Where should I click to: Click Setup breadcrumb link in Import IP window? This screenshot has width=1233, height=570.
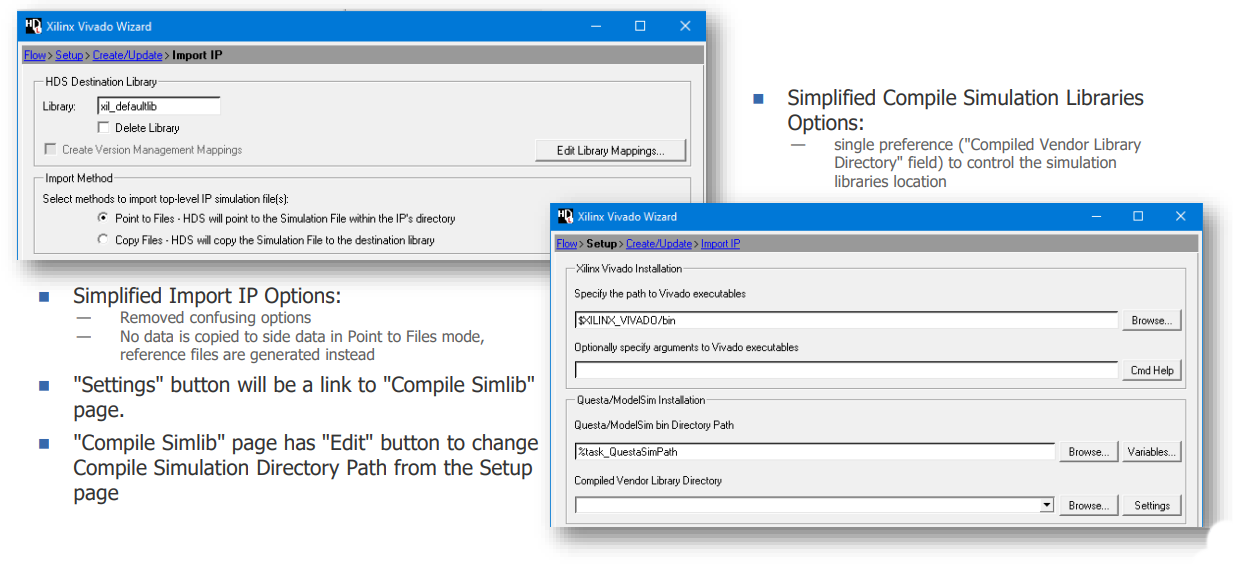click(x=69, y=55)
